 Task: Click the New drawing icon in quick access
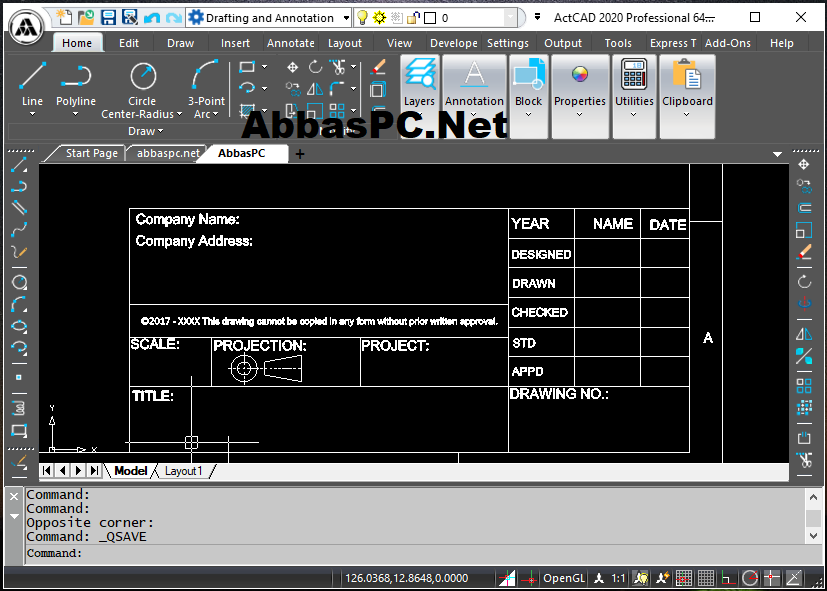pyautogui.click(x=64, y=17)
